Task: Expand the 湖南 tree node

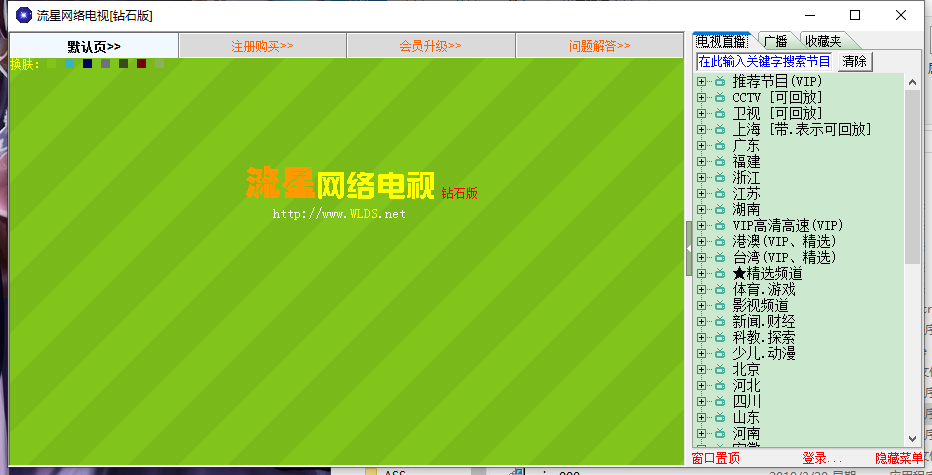Action: pos(701,209)
